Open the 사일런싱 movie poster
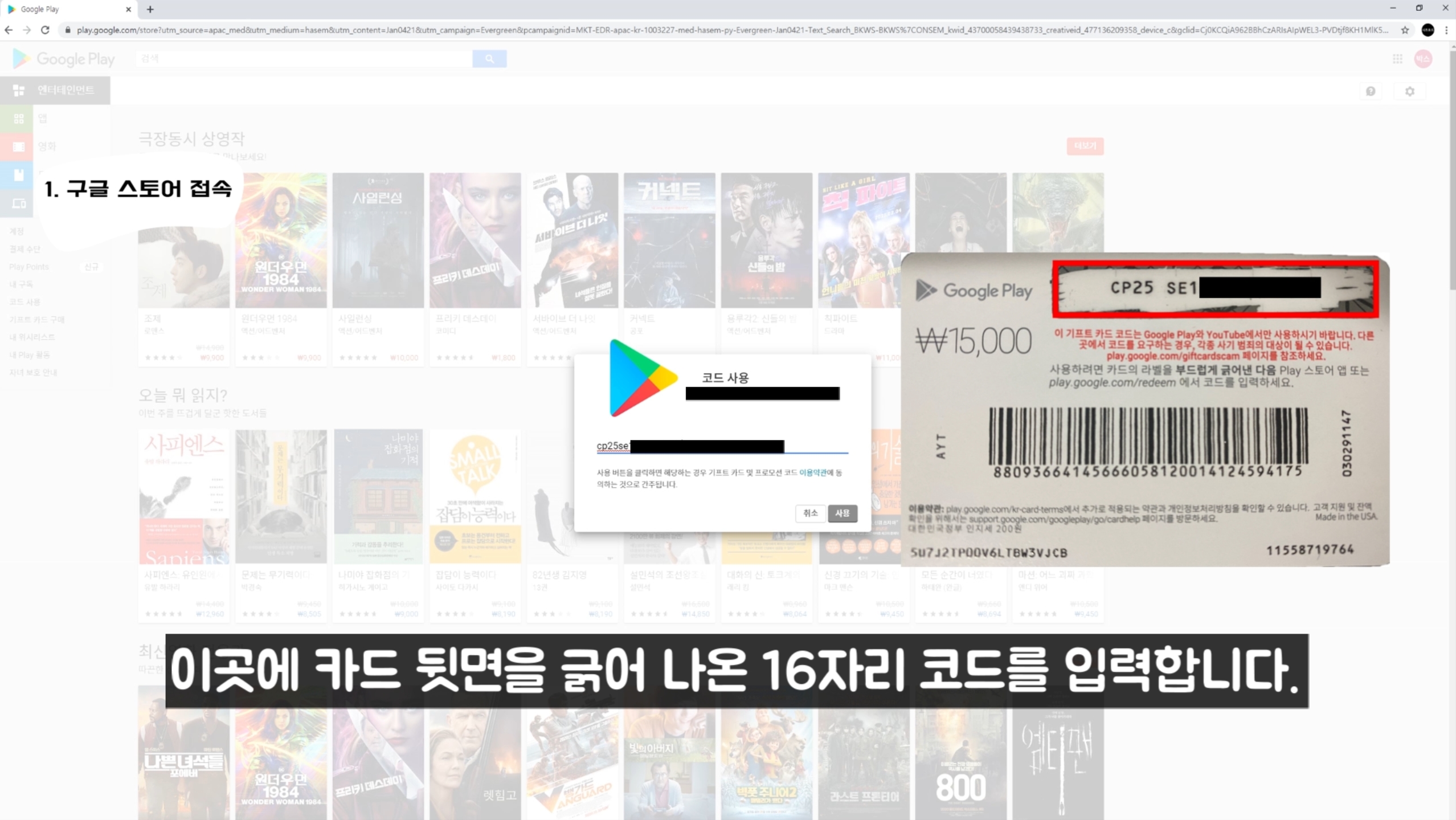Screen dimensions: 1456x820 (x=378, y=240)
